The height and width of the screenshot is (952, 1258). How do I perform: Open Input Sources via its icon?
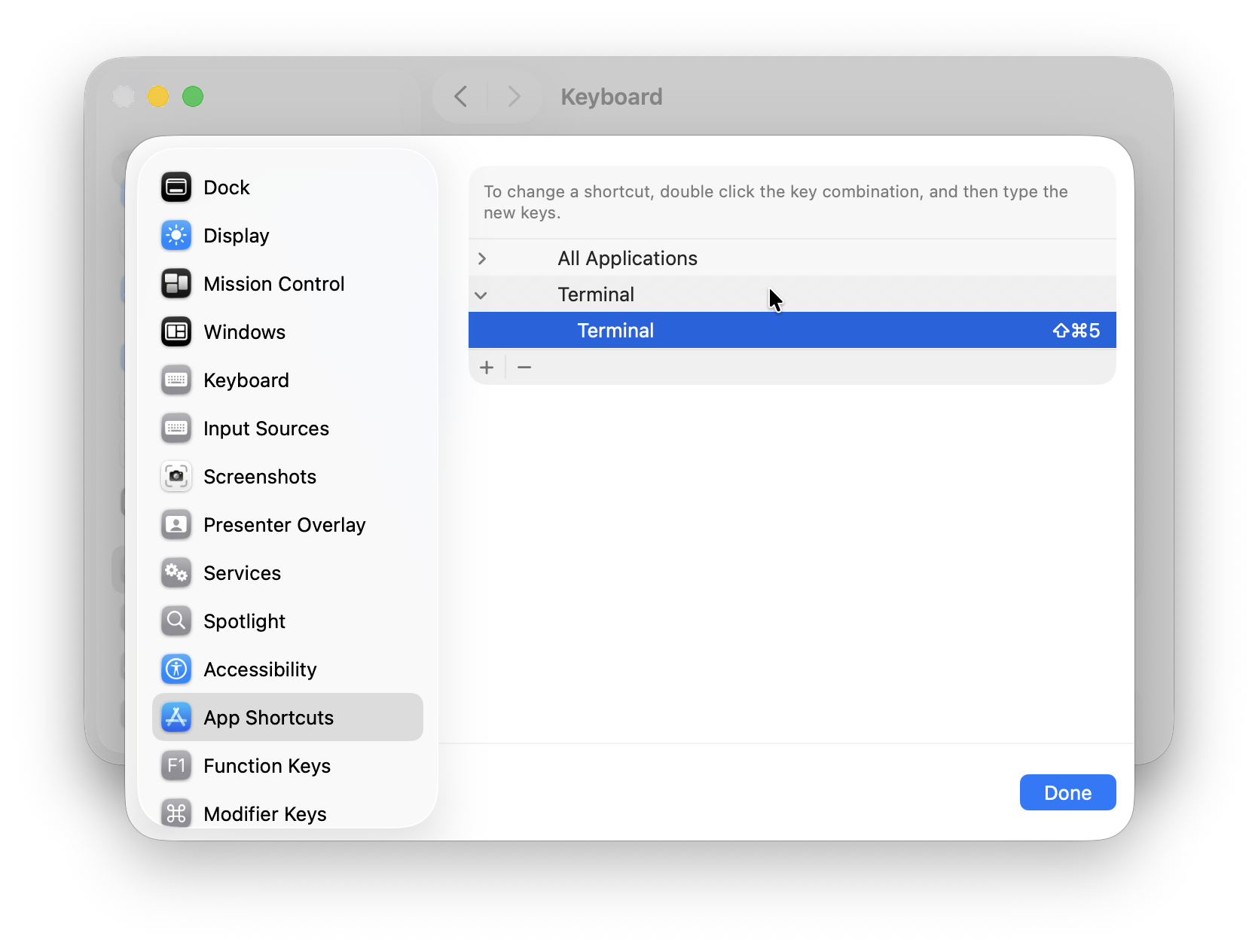pos(176,428)
